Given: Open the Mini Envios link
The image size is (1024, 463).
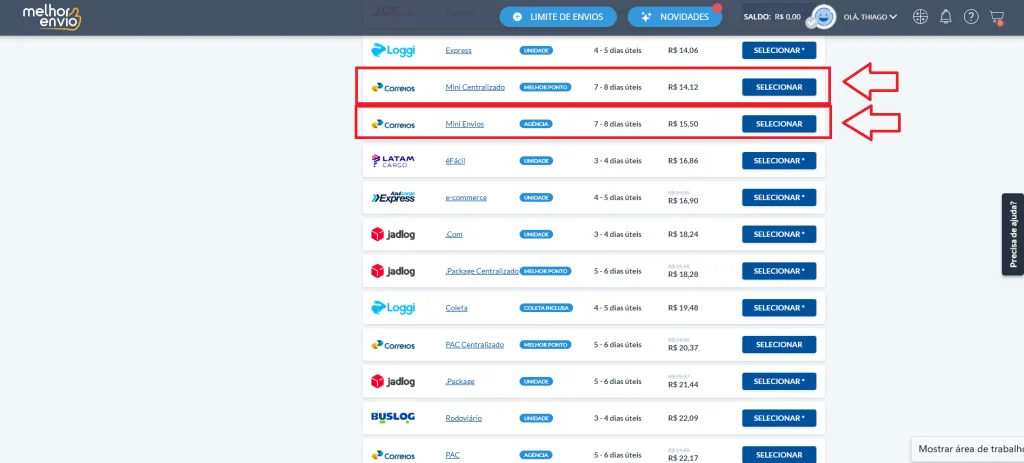Looking at the screenshot, I should coord(464,124).
